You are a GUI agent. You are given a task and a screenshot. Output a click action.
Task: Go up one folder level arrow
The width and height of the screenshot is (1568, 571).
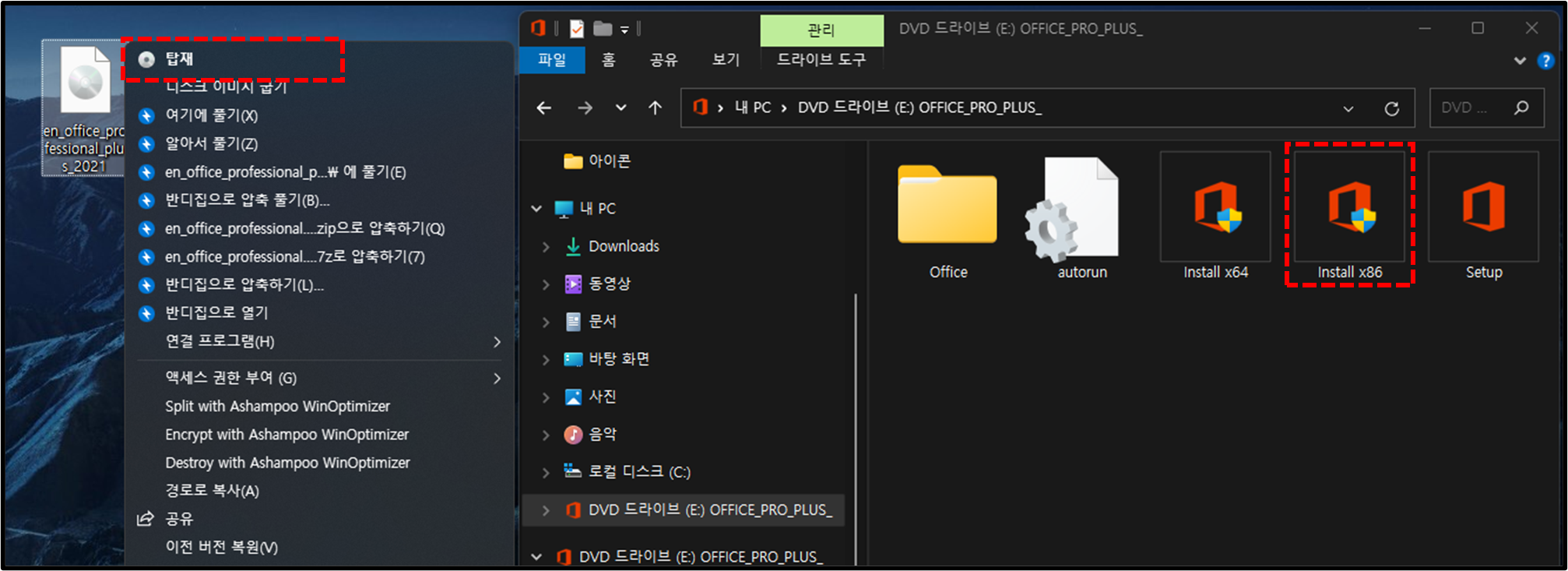click(x=656, y=108)
